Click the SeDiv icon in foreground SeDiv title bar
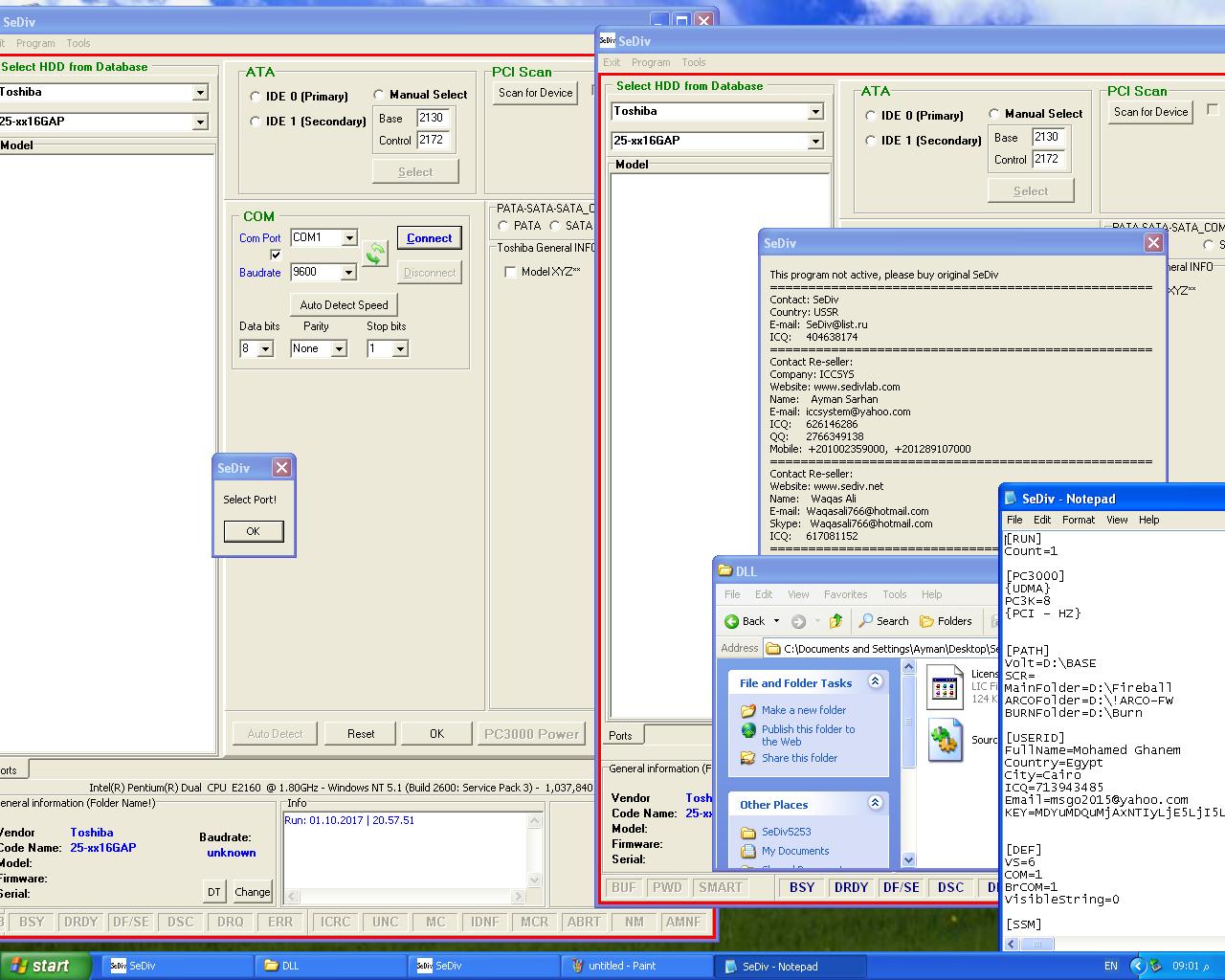Image resolution: width=1225 pixels, height=980 pixels. pos(608,41)
